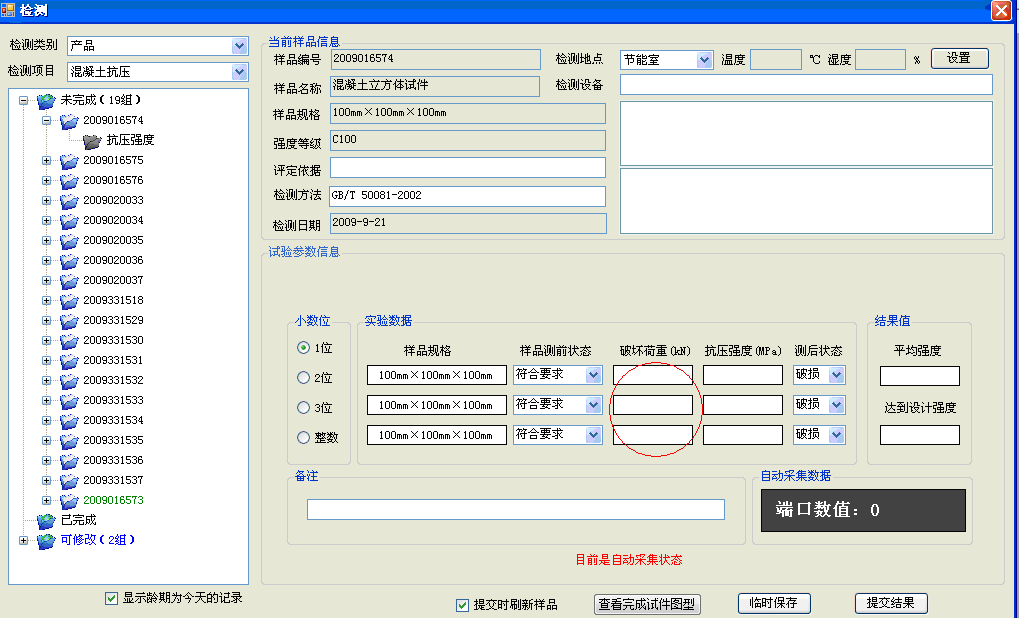Screen dimensions: 1019x618
Task: Click the 未完成 group folder icon
Action: [46, 101]
